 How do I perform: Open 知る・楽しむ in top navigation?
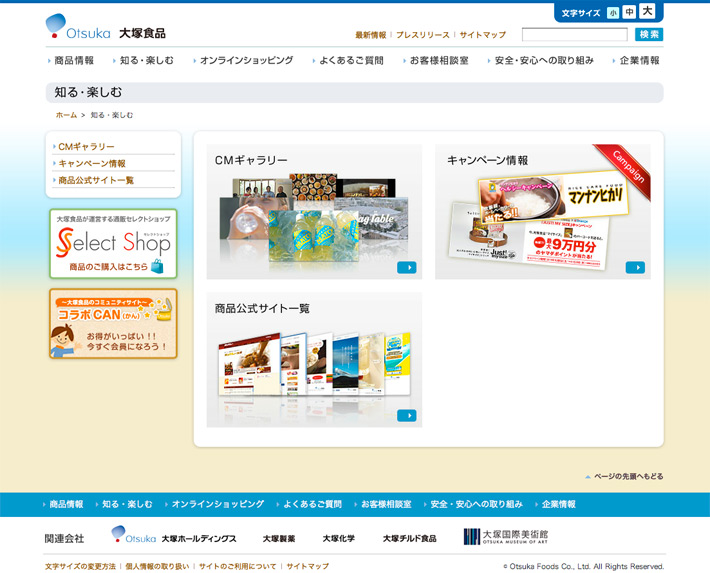pyautogui.click(x=144, y=60)
